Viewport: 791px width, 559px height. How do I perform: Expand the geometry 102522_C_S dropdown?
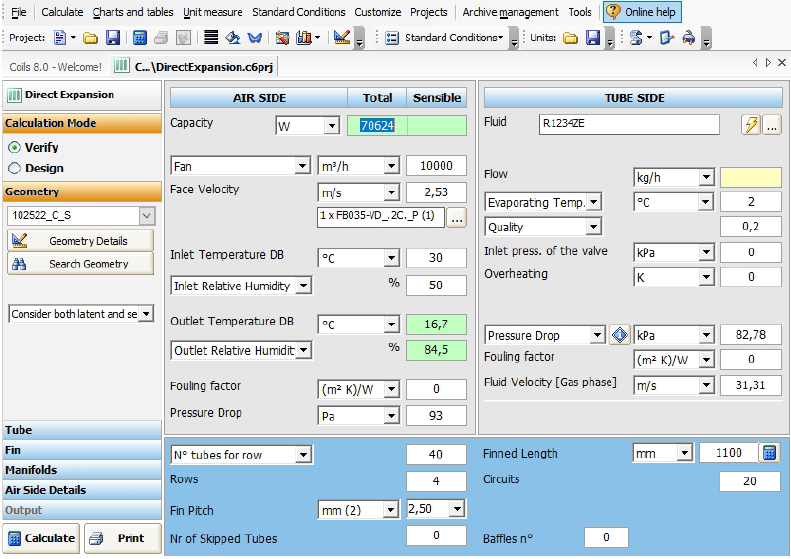pyautogui.click(x=146, y=216)
